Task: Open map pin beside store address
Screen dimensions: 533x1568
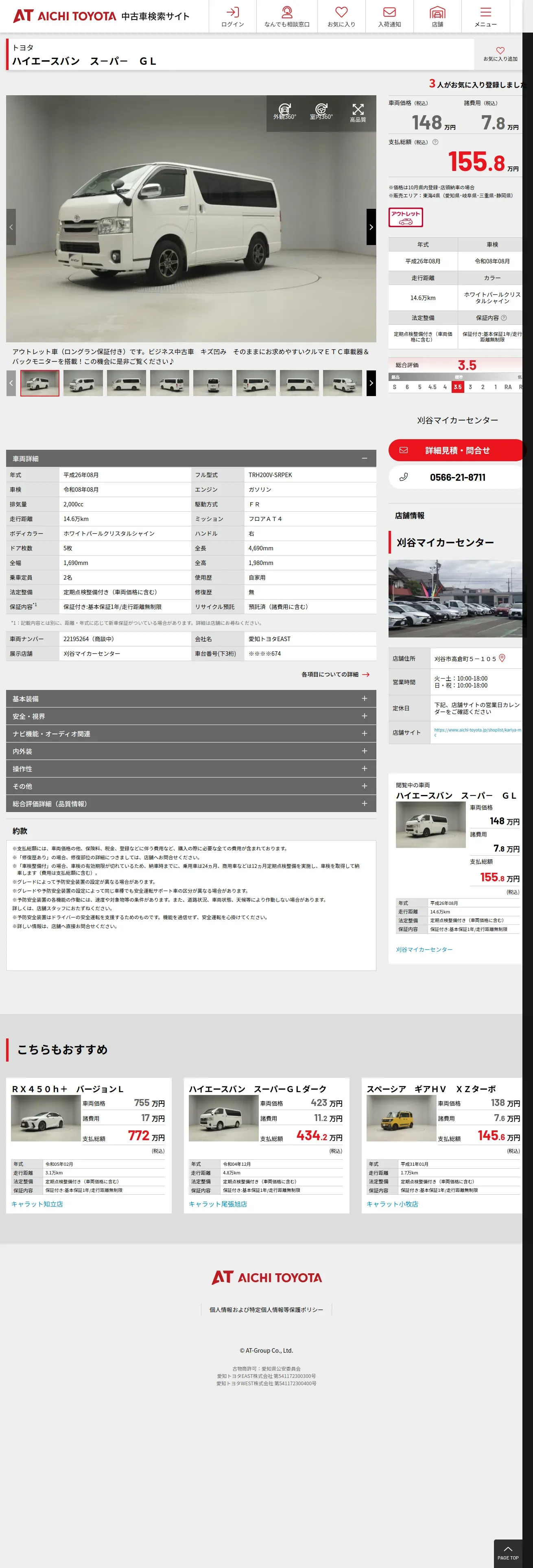Action: click(502, 658)
